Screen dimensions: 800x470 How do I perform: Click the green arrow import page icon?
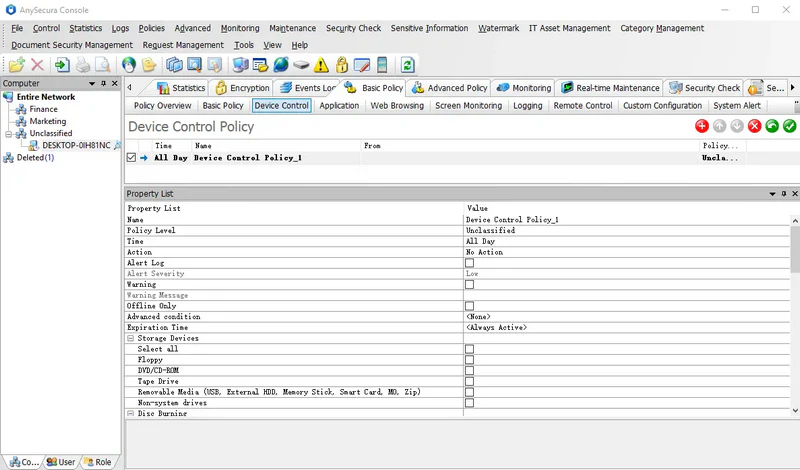point(62,65)
